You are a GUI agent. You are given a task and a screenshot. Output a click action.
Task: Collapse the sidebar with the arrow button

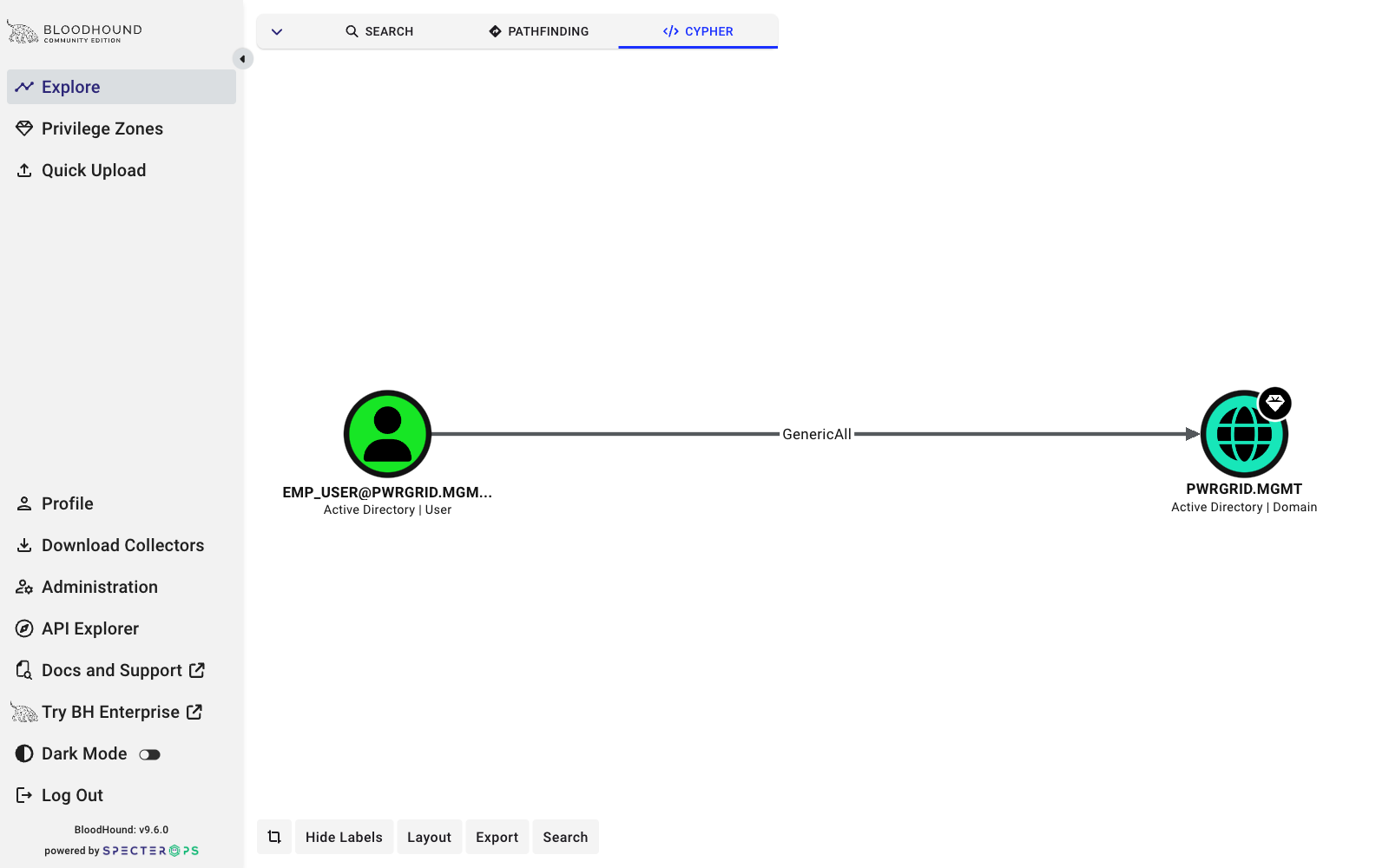(243, 59)
